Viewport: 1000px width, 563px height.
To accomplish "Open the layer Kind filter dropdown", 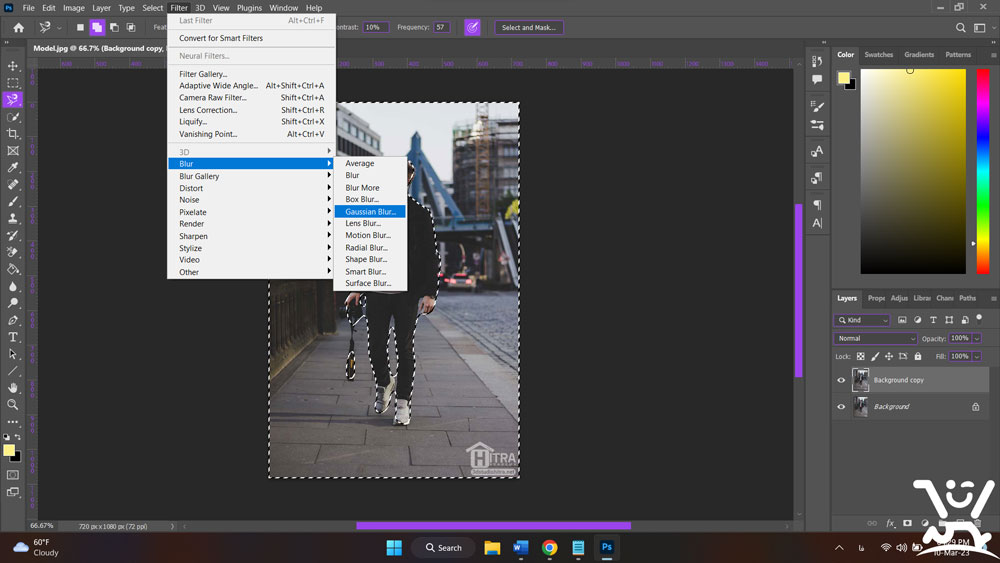I will tap(862, 320).
